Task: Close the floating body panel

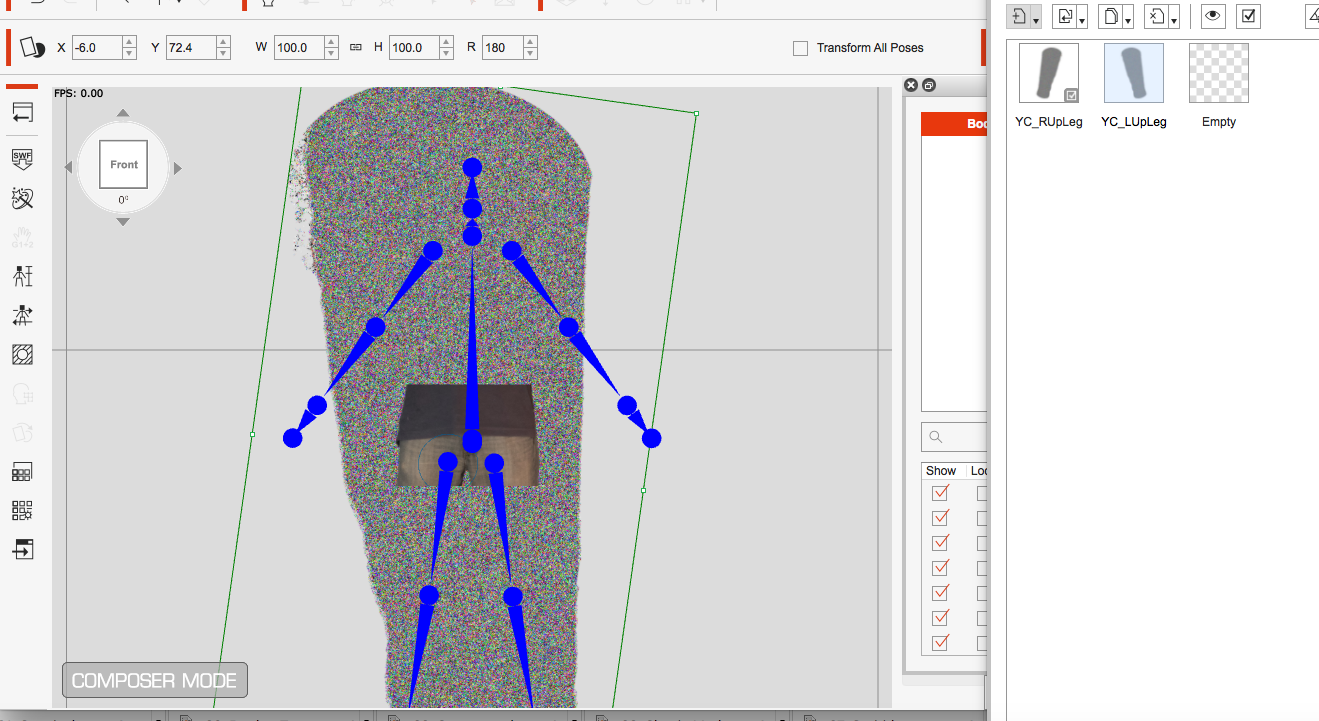Action: pyautogui.click(x=911, y=86)
